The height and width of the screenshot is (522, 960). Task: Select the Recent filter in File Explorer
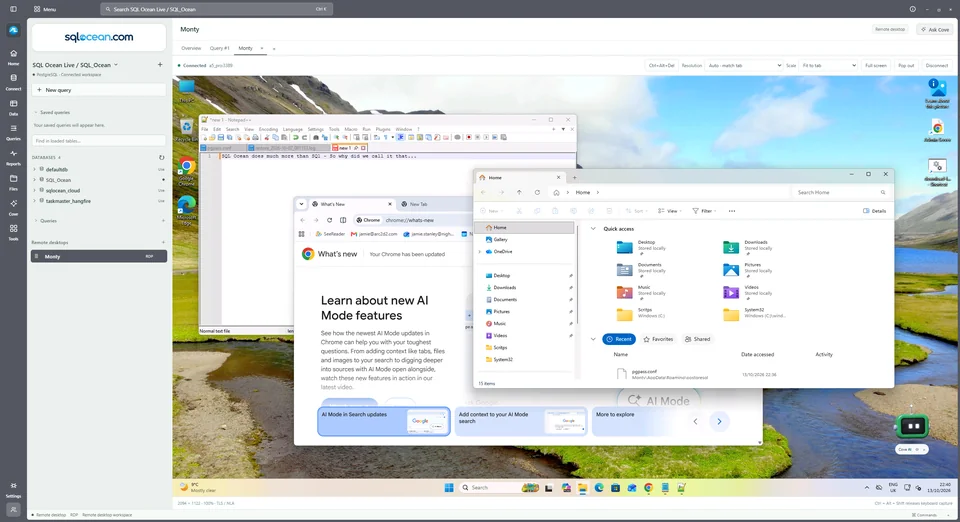click(x=619, y=339)
